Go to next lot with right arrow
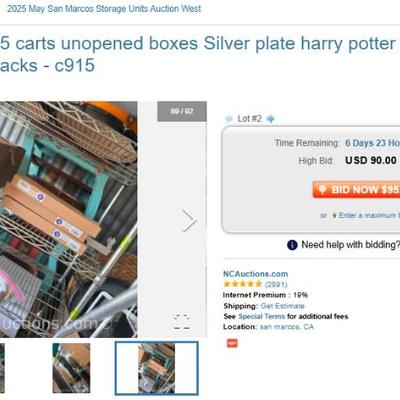Viewport: 400px width, 400px height. point(271,119)
